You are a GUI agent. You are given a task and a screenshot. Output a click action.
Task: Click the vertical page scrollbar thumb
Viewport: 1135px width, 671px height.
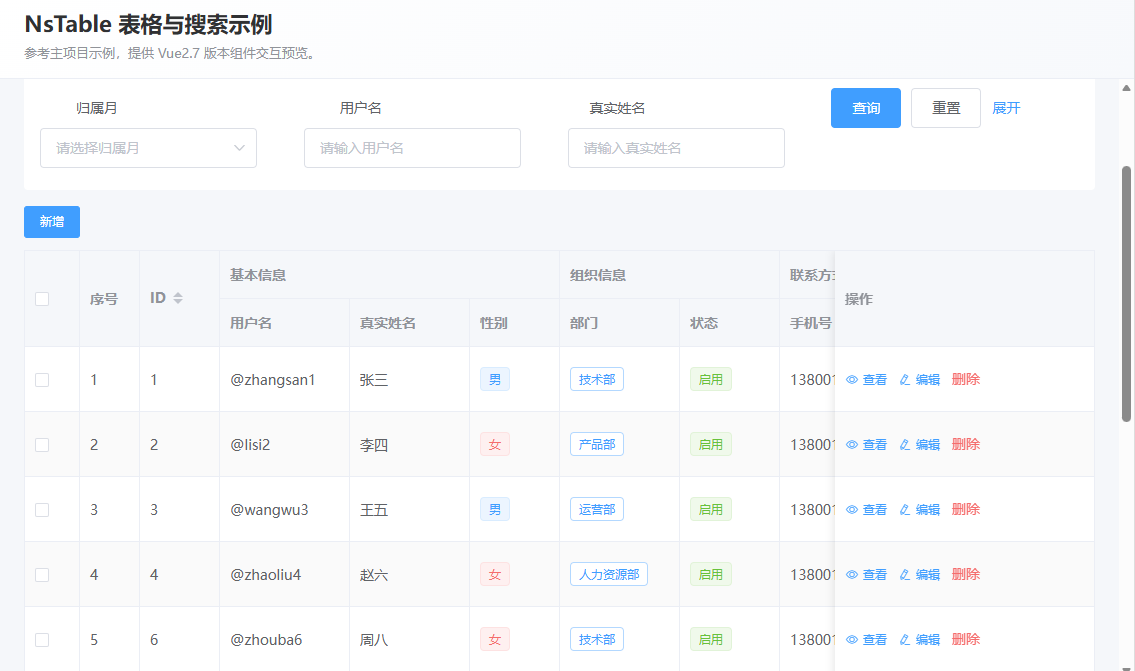coord(1126,293)
